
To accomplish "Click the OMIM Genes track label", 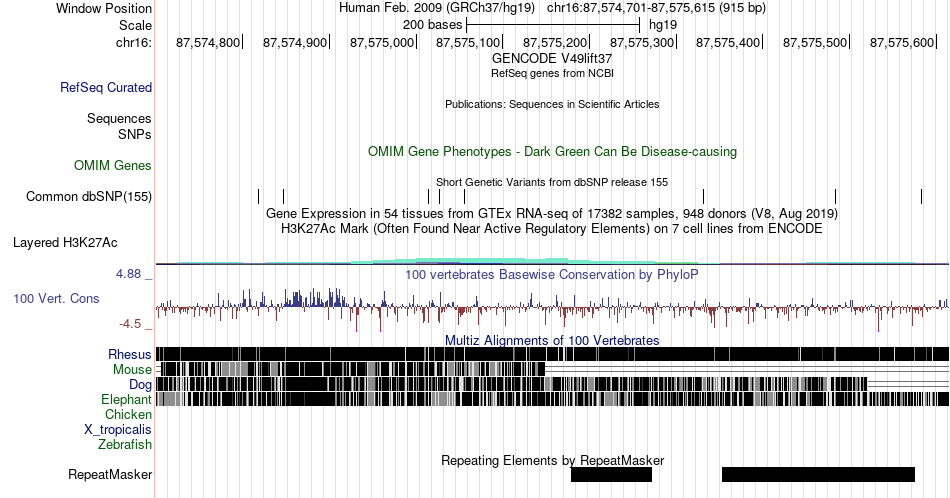I will point(113,165).
